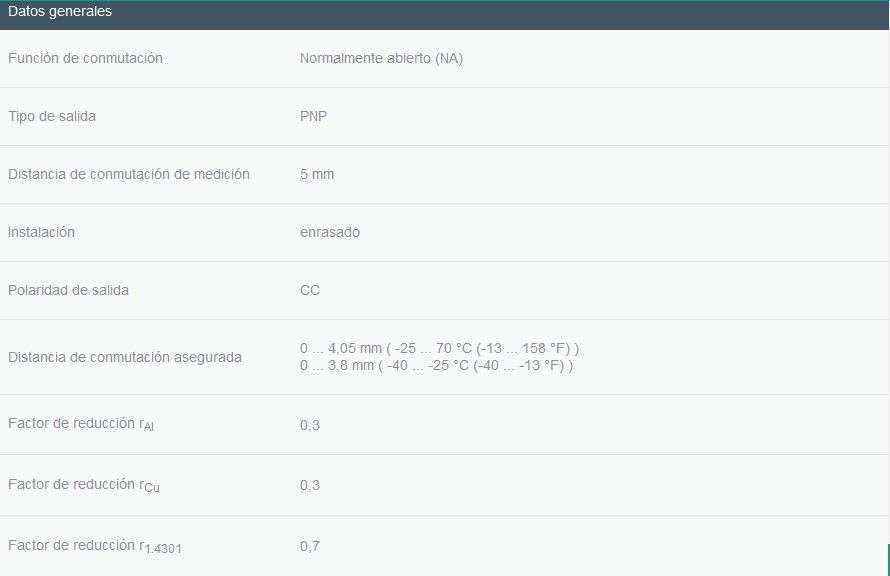The height and width of the screenshot is (576, 890).
Task: Click the '5 mm' value
Action: tap(317, 174)
